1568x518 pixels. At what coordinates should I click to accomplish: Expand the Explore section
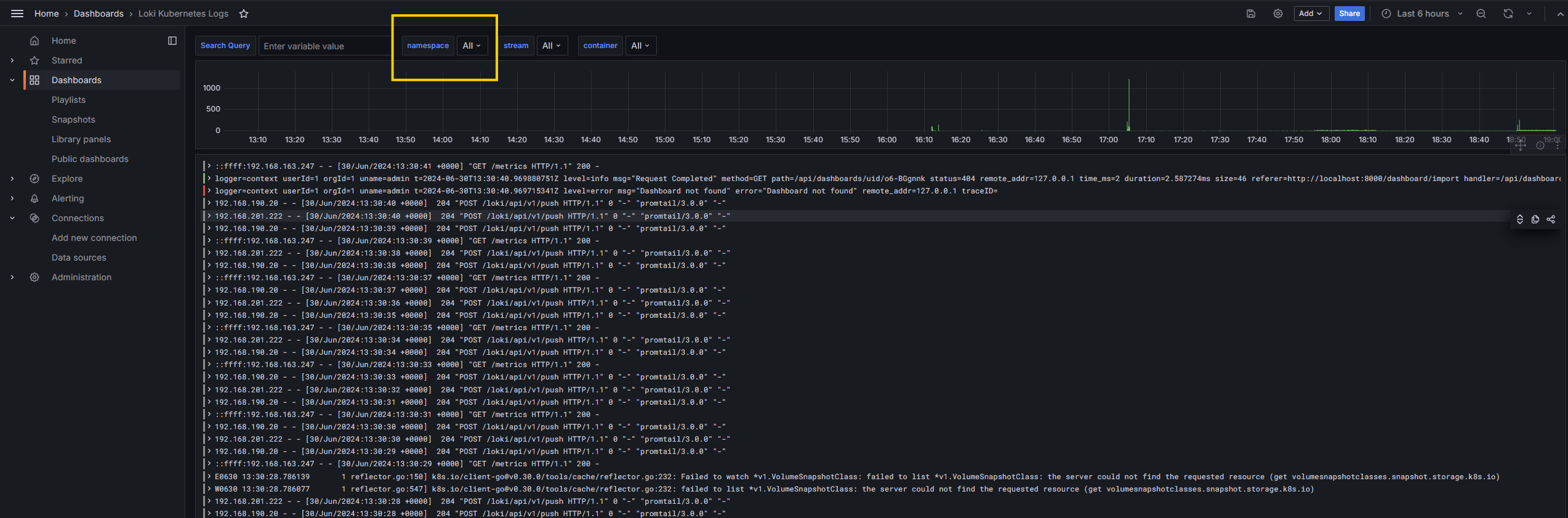(12, 179)
